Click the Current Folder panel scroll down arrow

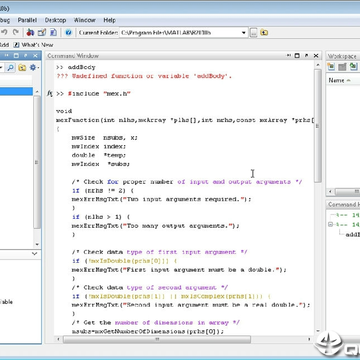click(37, 244)
